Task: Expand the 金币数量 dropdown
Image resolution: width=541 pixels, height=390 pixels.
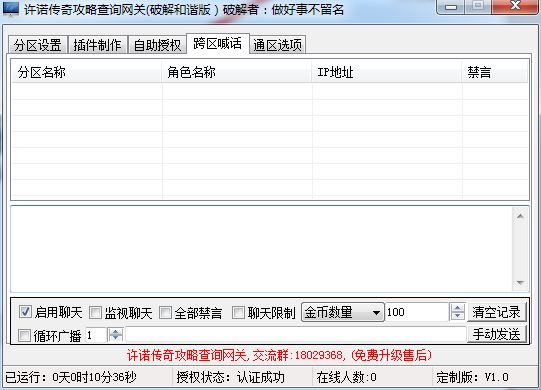Action: pyautogui.click(x=343, y=312)
